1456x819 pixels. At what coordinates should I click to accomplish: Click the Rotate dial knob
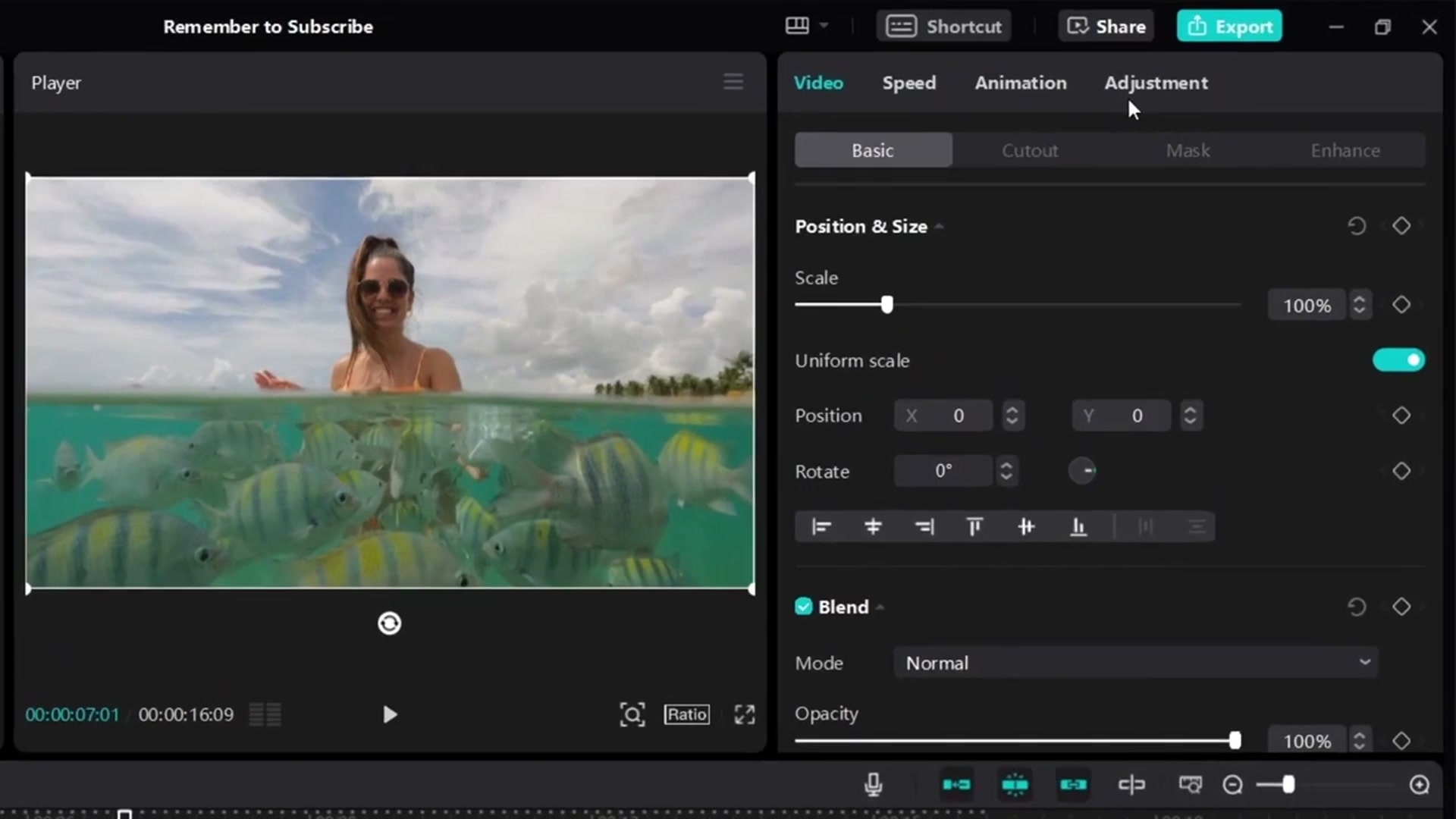pyautogui.click(x=1082, y=471)
